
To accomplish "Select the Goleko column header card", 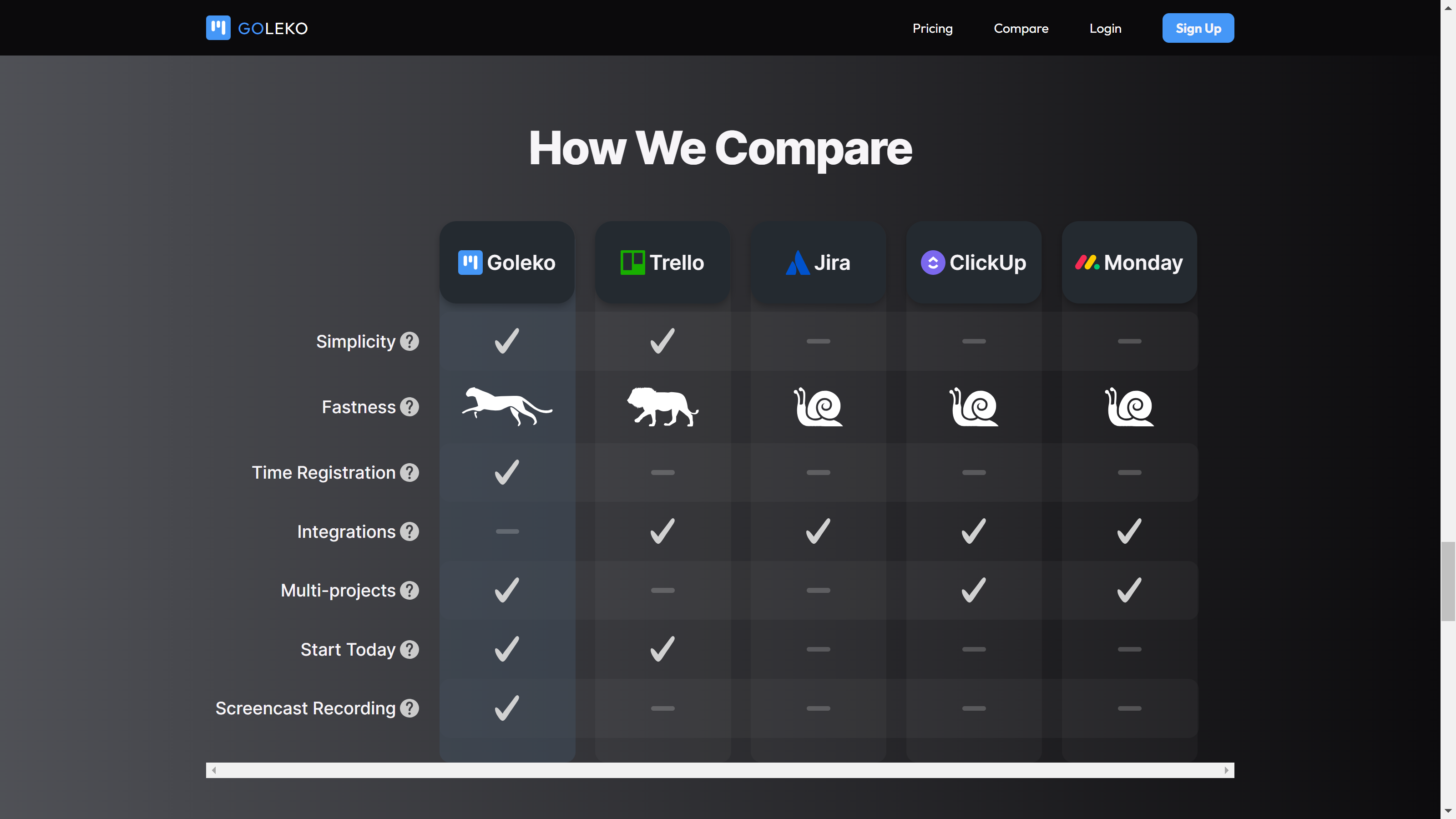I will pos(507,262).
